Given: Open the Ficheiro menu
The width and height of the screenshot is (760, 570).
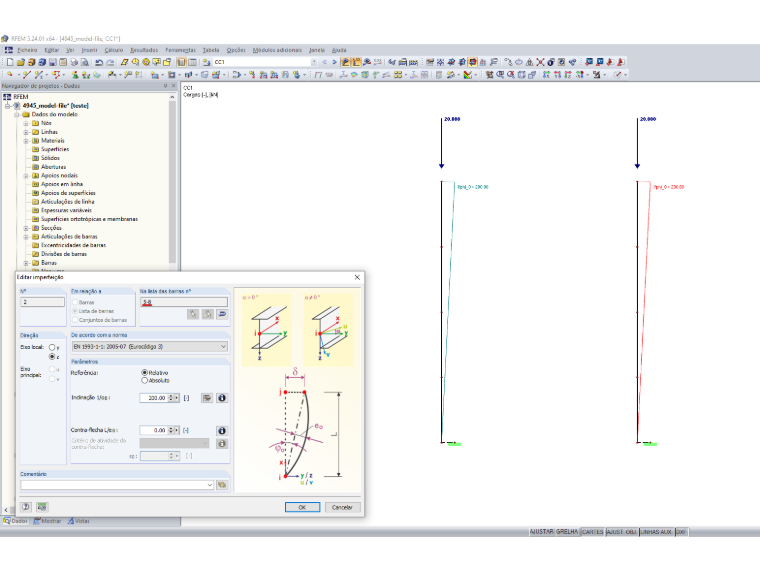Looking at the screenshot, I should 27,50.
